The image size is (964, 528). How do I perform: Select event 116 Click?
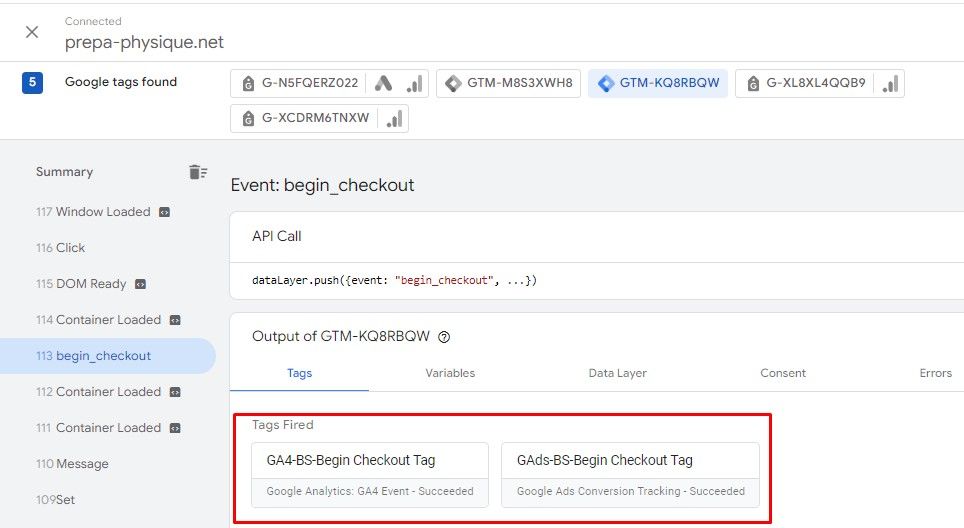(x=60, y=248)
